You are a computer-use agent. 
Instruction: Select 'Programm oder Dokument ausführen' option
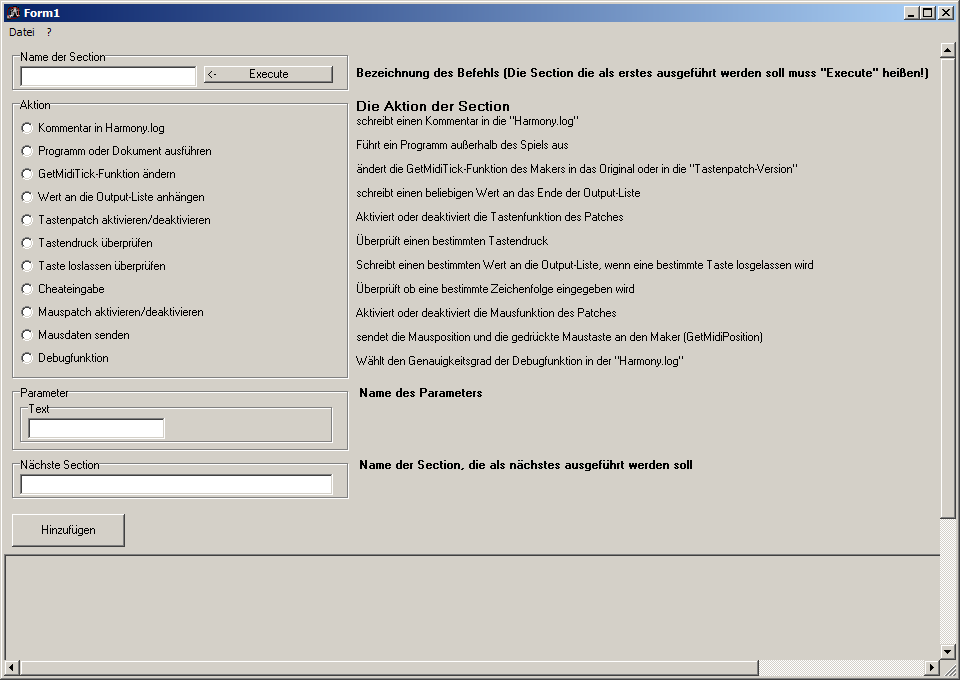pyautogui.click(x=27, y=151)
